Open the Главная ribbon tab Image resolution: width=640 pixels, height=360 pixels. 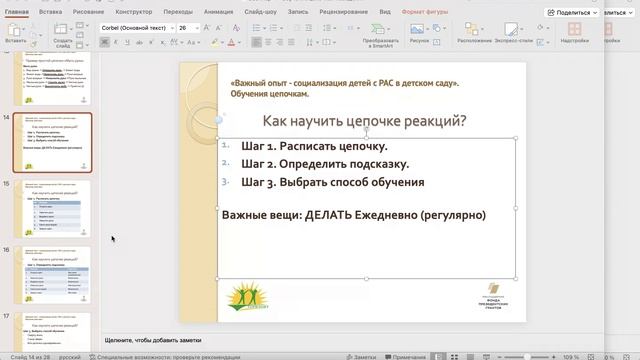tap(17, 12)
